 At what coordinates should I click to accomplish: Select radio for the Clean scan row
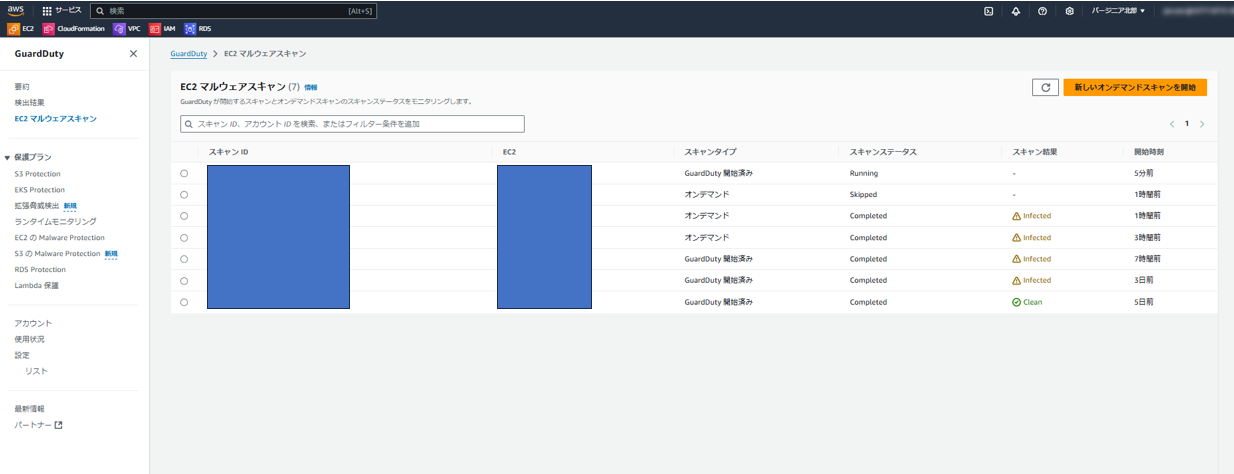coord(184,302)
